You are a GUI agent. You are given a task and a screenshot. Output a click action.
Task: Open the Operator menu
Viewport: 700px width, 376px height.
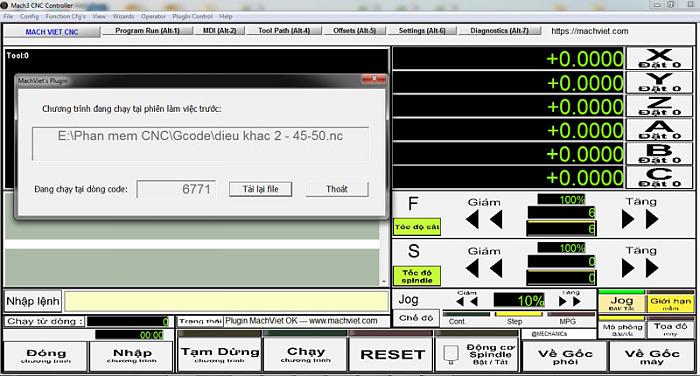[153, 17]
